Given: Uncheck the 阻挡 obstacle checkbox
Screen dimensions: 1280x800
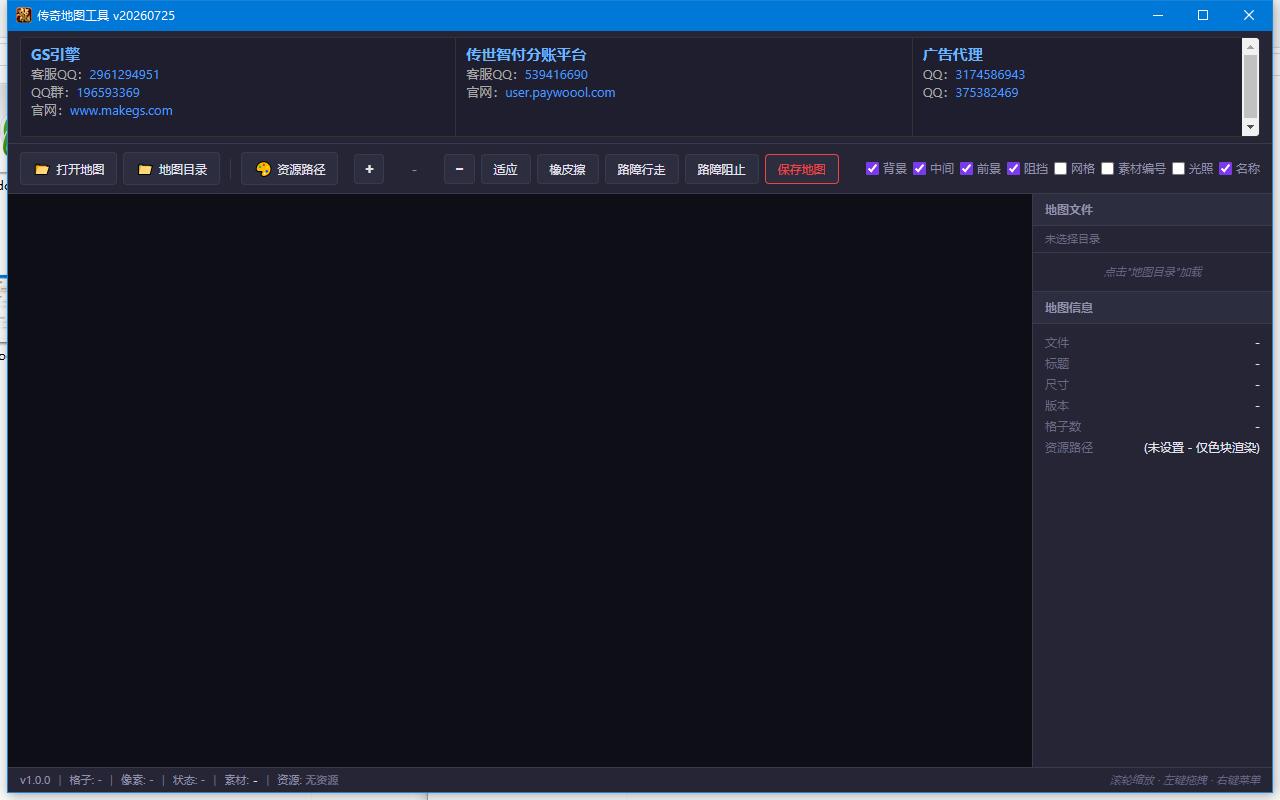Looking at the screenshot, I should coord(1013,168).
